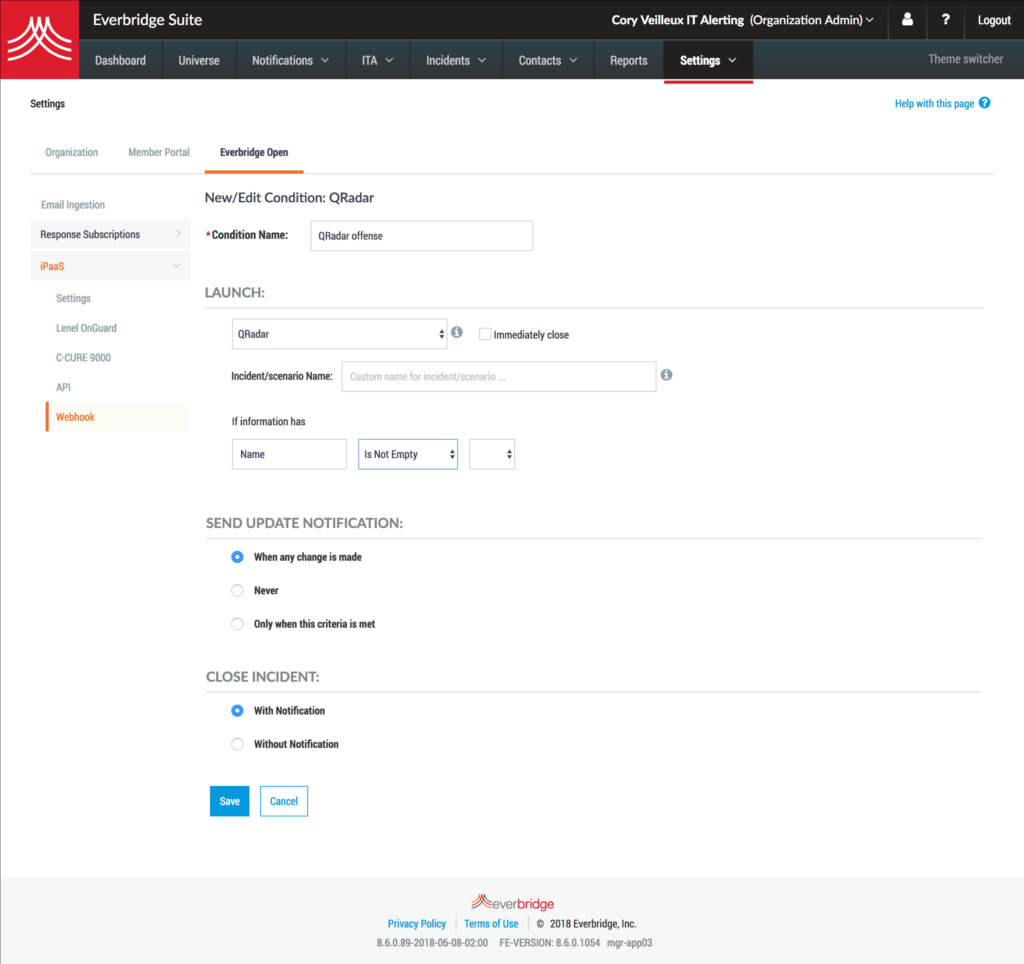Click the 'Settings' breadcrumb text
Viewport: 1024px width, 964px height.
(48, 103)
